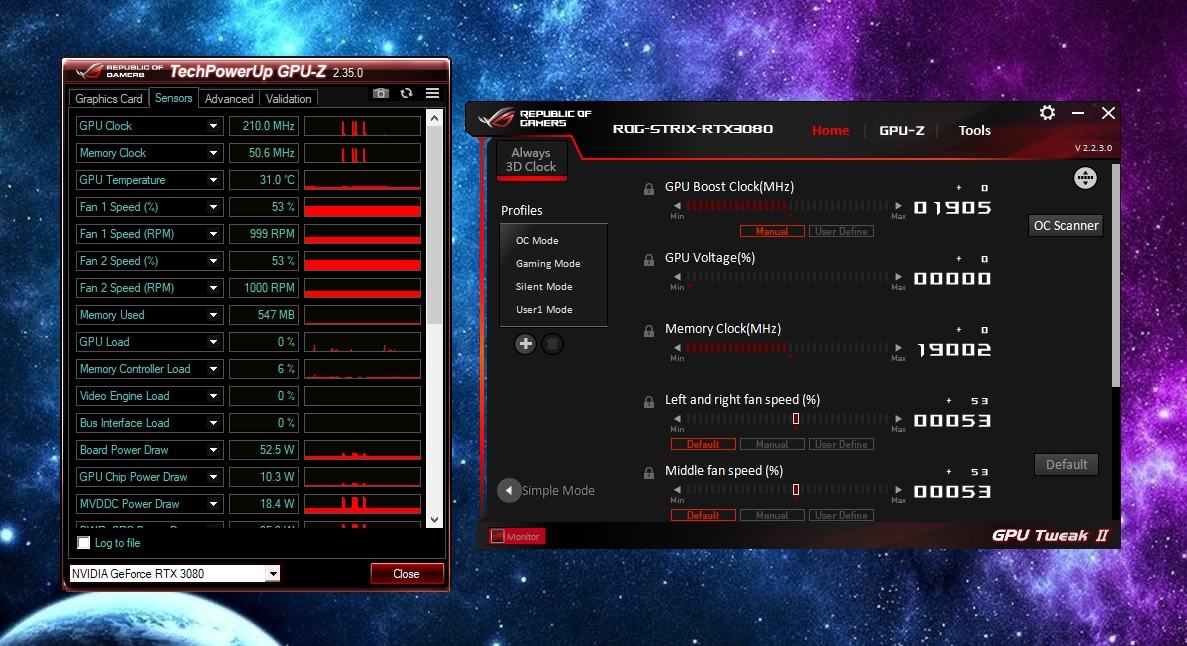Open the GPU Load sensor dropdown
Viewport: 1187px width, 646px height.
tap(213, 342)
